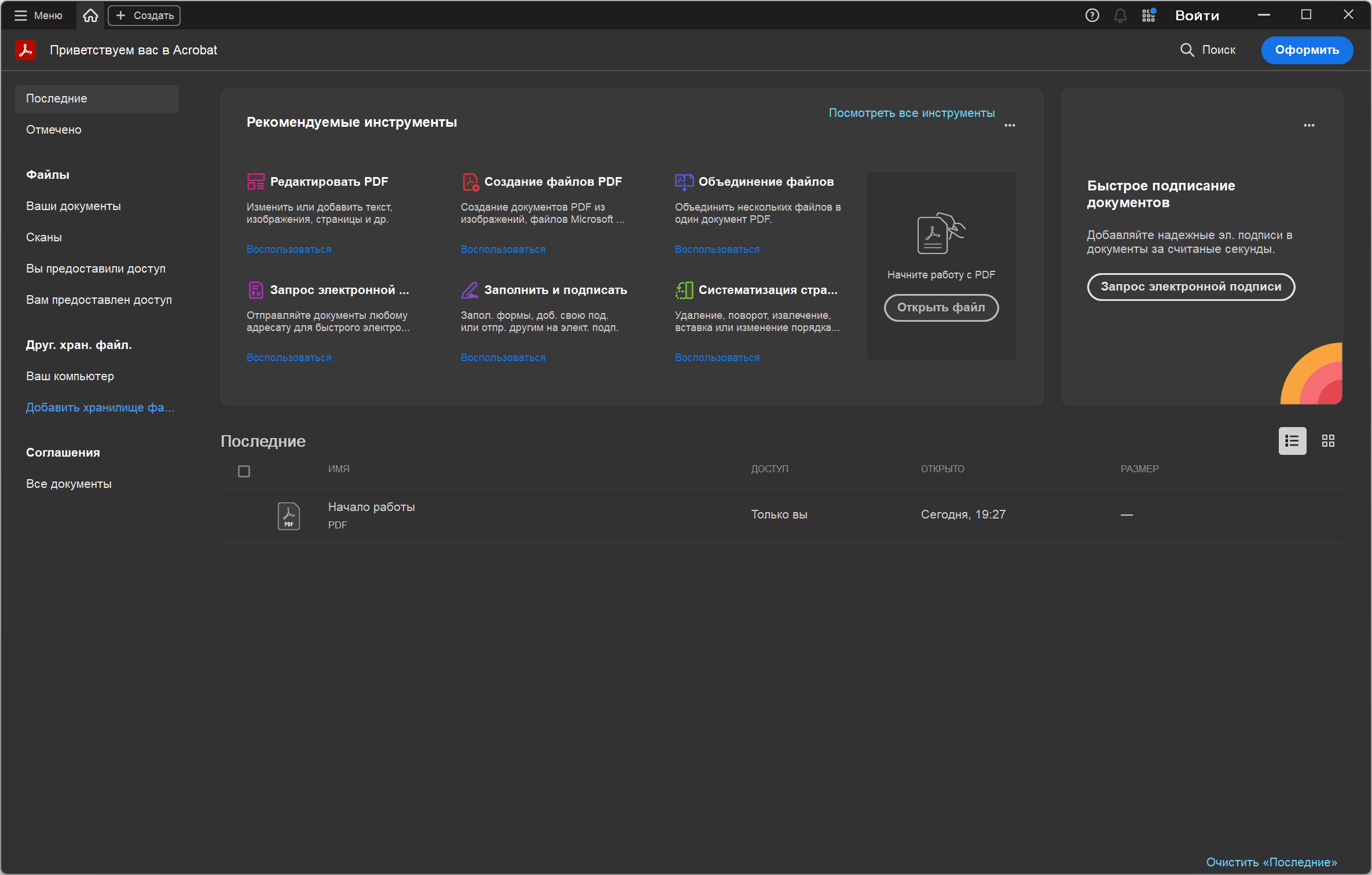Open the Начало работы PDF file row
Screen dimensions: 1372x875
[372, 514]
